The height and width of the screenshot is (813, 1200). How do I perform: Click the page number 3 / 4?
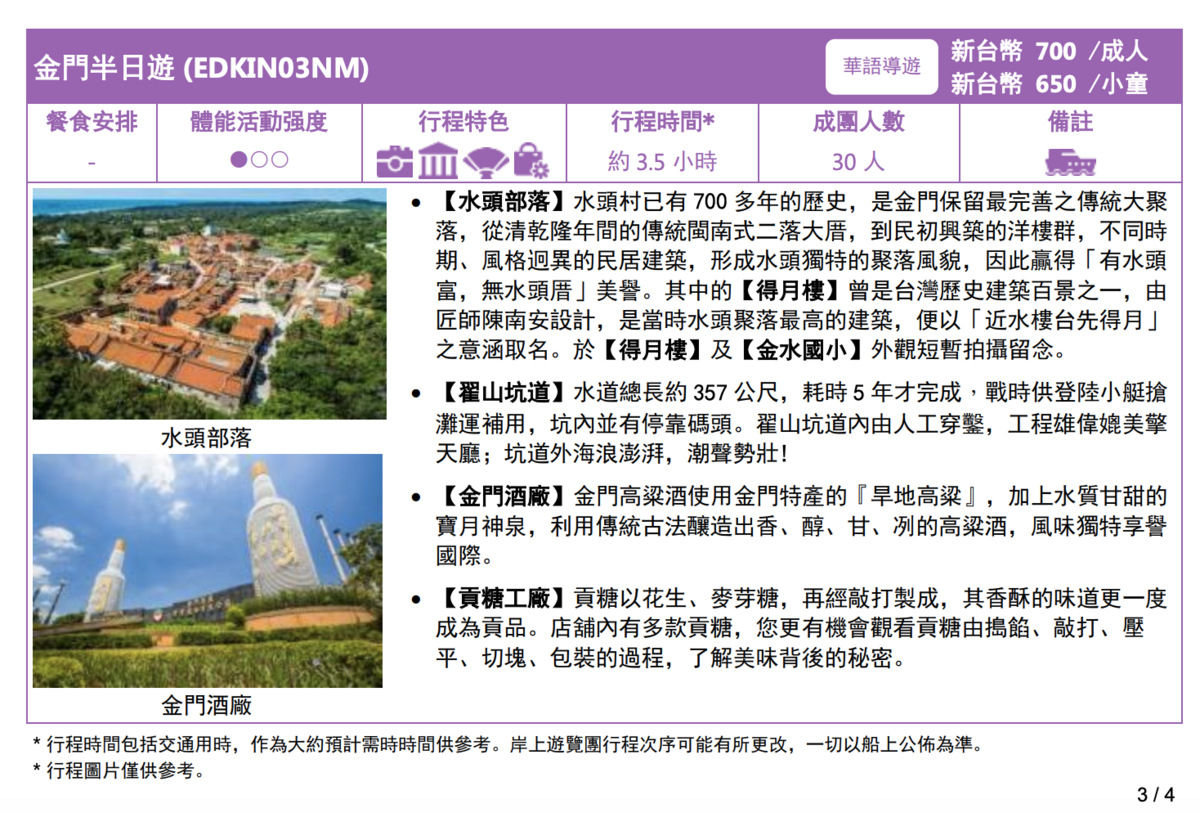point(1156,796)
